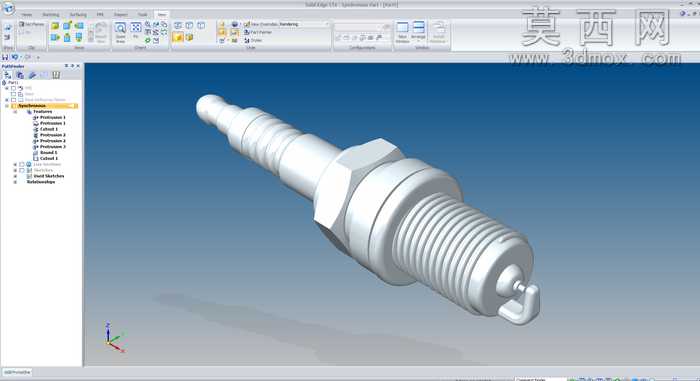
Task: Click the Zoom Area button
Action: 121,33
